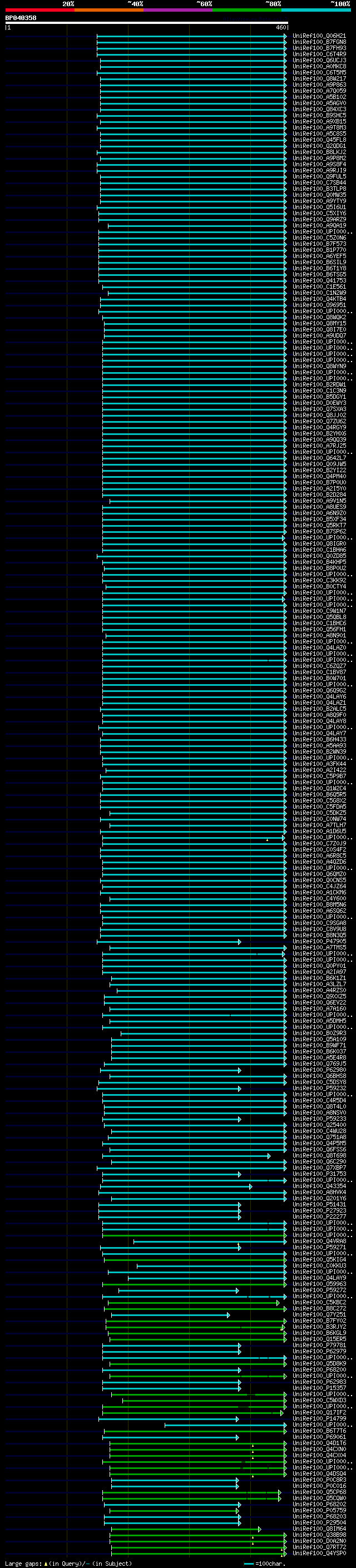Click the cyan ~100% identity legend segment
356x1568 pixels.
click(x=316, y=10)
